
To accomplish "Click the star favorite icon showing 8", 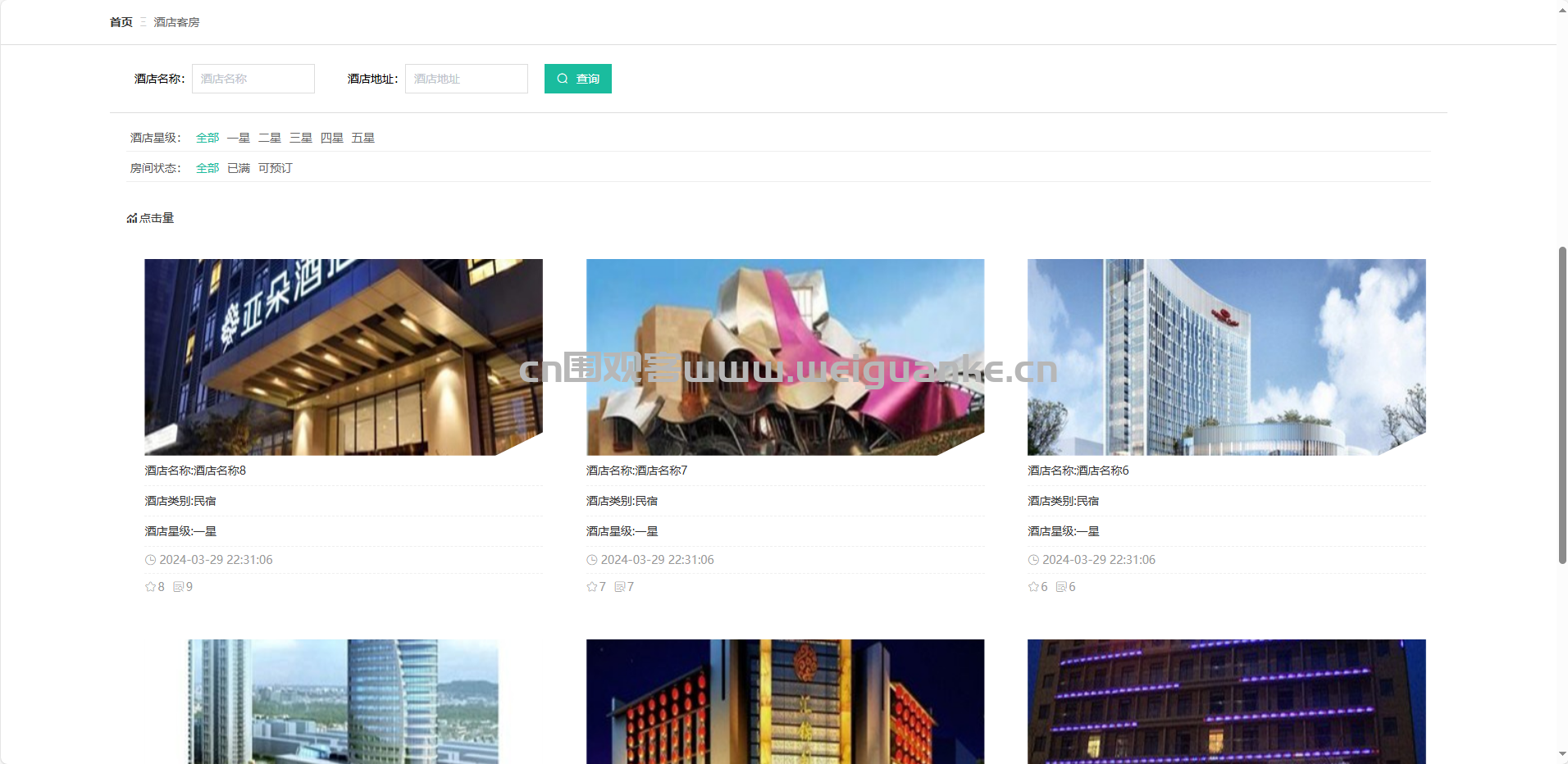I will [150, 586].
